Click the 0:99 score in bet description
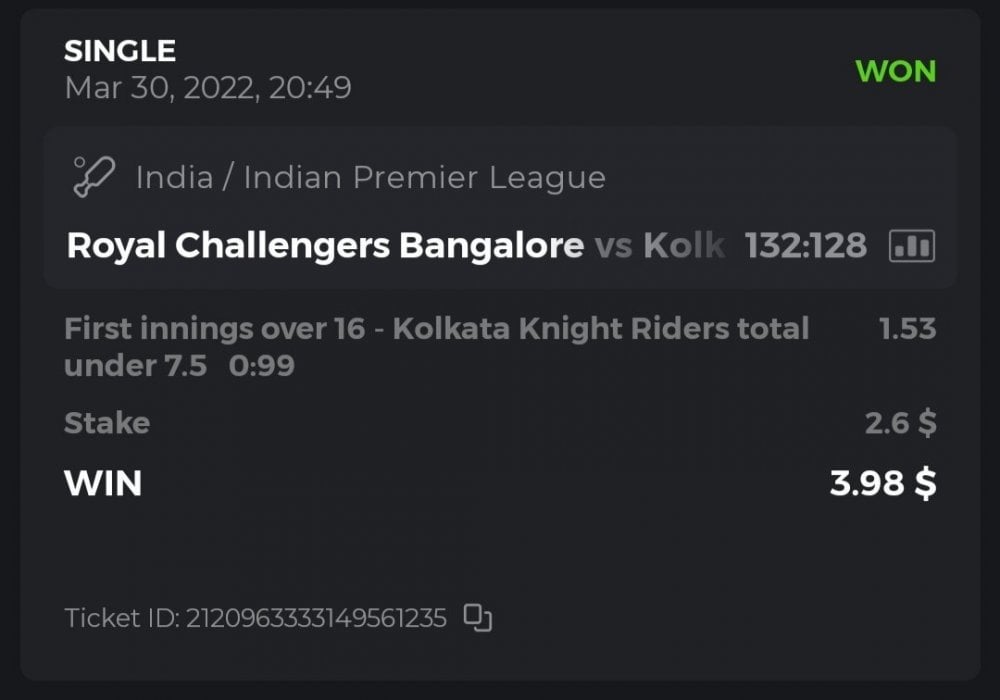1000x700 pixels. tap(261, 366)
